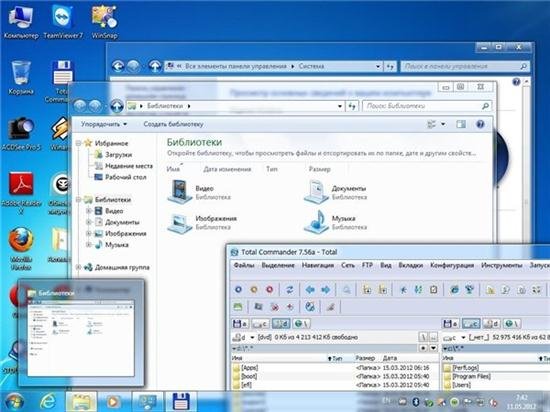Image resolution: width=550 pixels, height=412 pixels.
Task: Select drive a in left Total Commander panel
Action: (240, 323)
